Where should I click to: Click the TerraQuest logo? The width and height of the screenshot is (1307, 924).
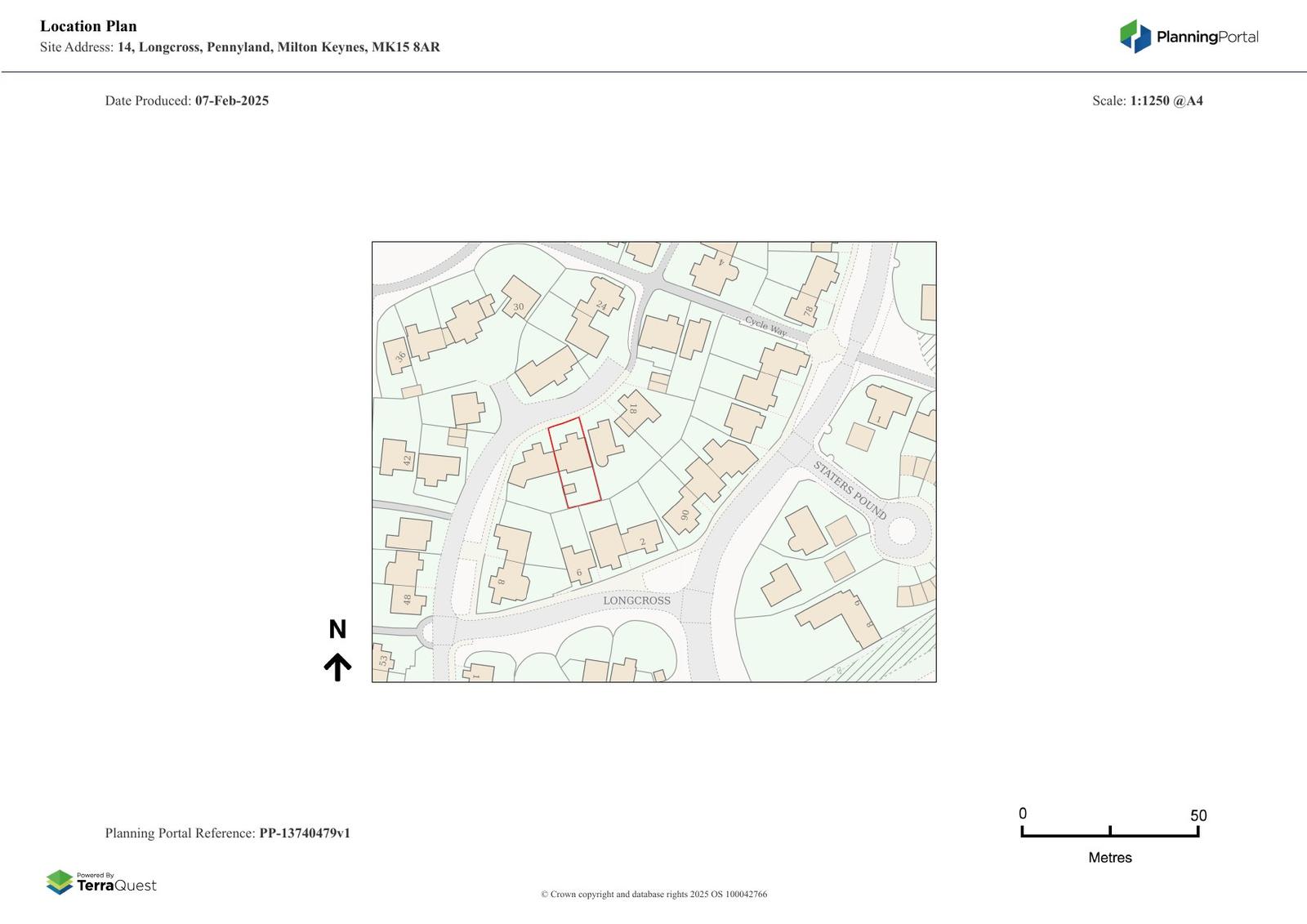click(101, 882)
